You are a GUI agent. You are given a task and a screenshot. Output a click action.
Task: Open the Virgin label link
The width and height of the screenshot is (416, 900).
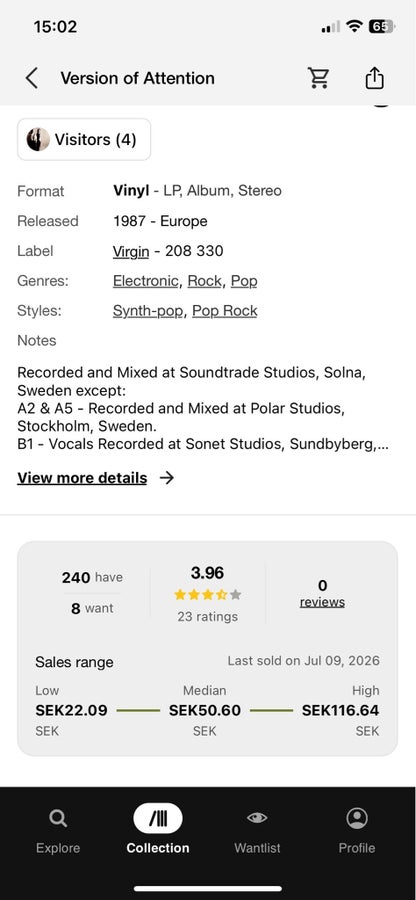(131, 251)
